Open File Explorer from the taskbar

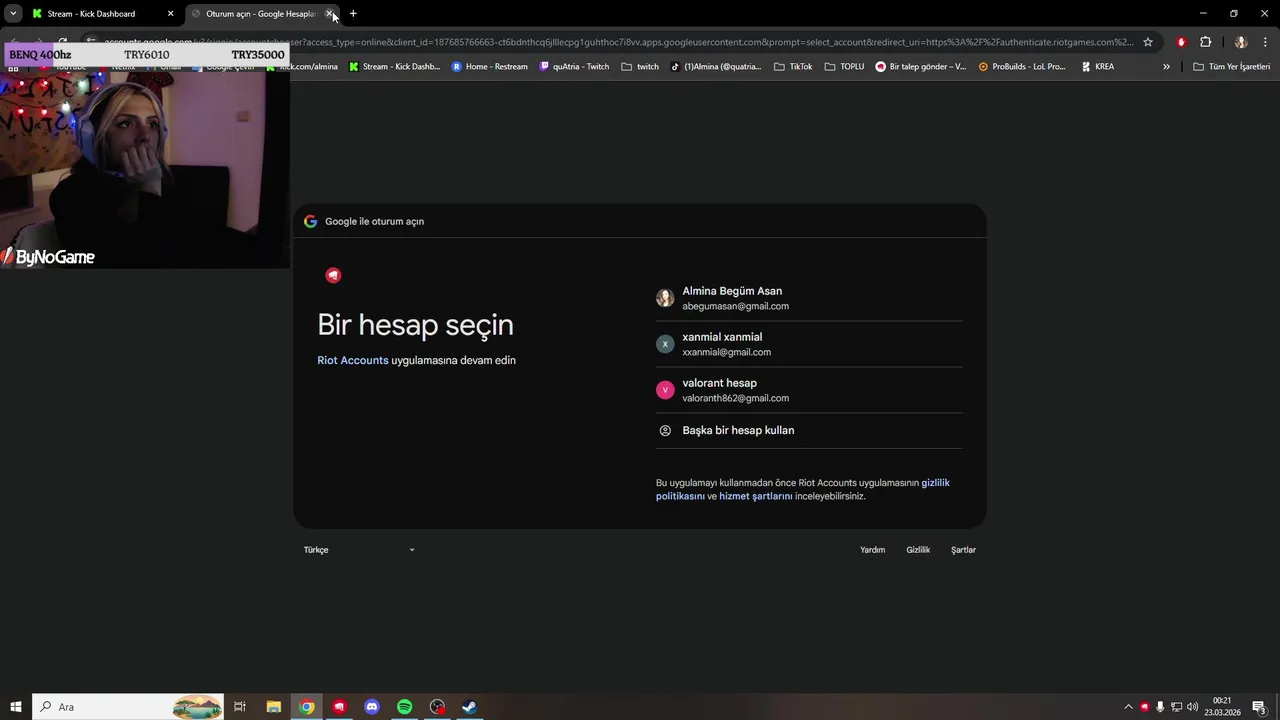274,707
